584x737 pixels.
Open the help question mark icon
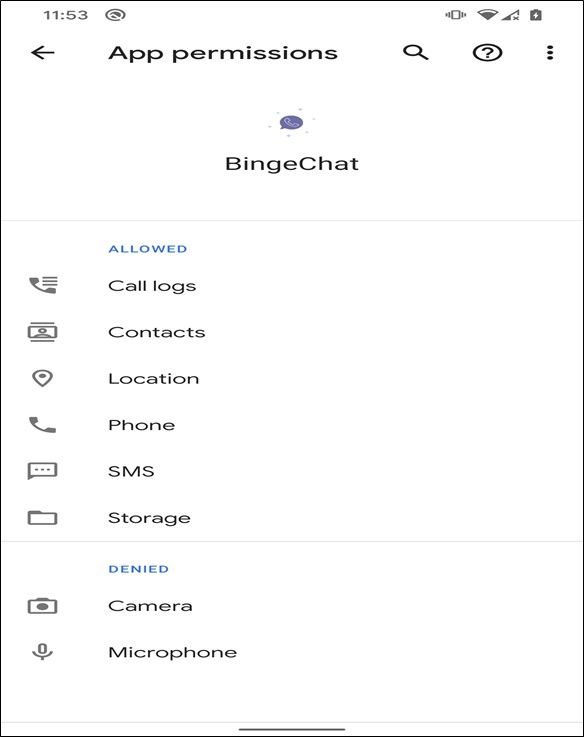tap(487, 53)
